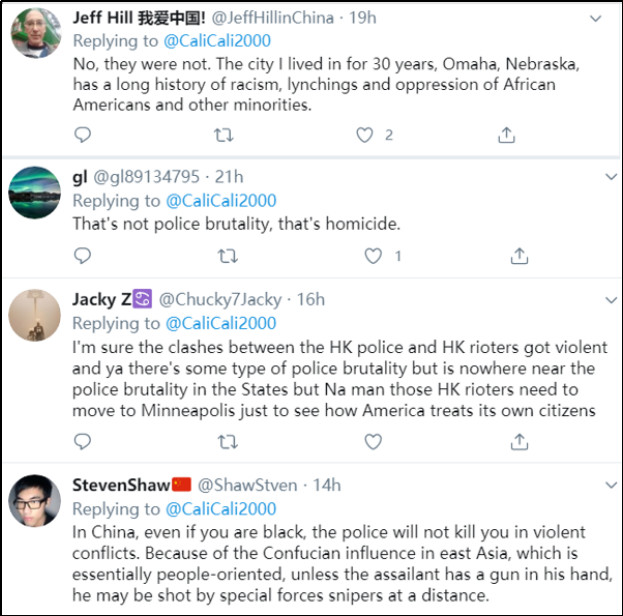
Task: Like gl's homicide tweet
Action: click(374, 256)
